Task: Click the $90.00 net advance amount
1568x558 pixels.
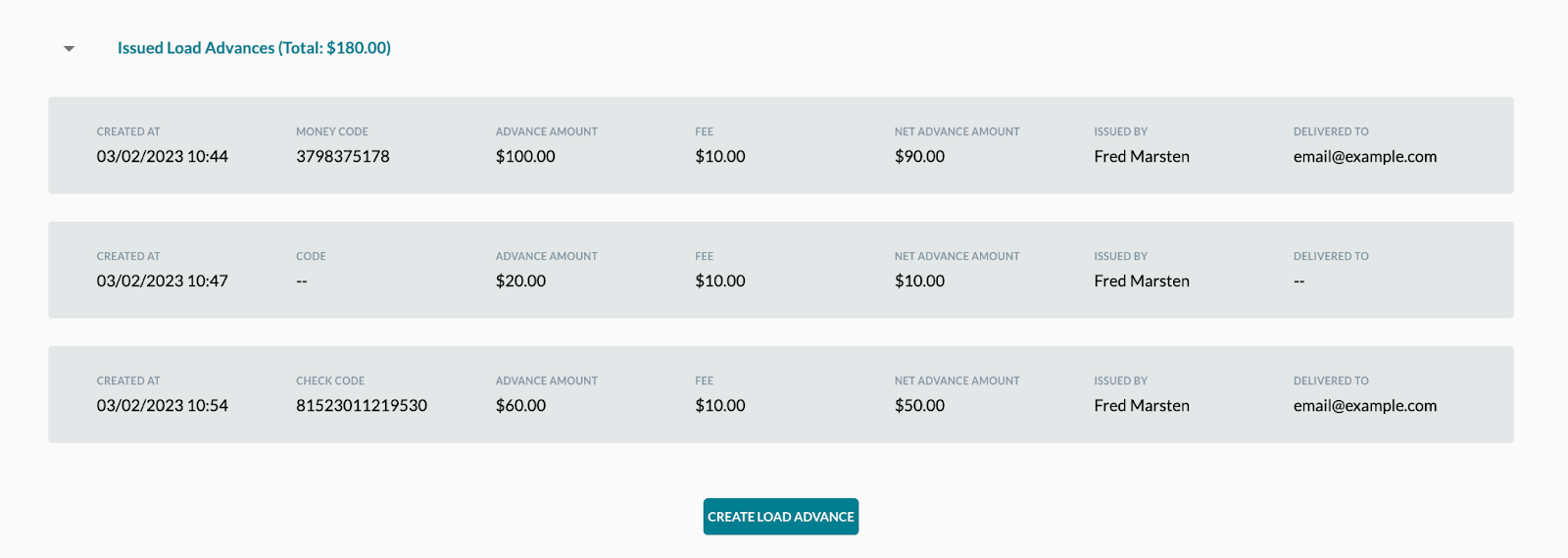Action: [919, 156]
